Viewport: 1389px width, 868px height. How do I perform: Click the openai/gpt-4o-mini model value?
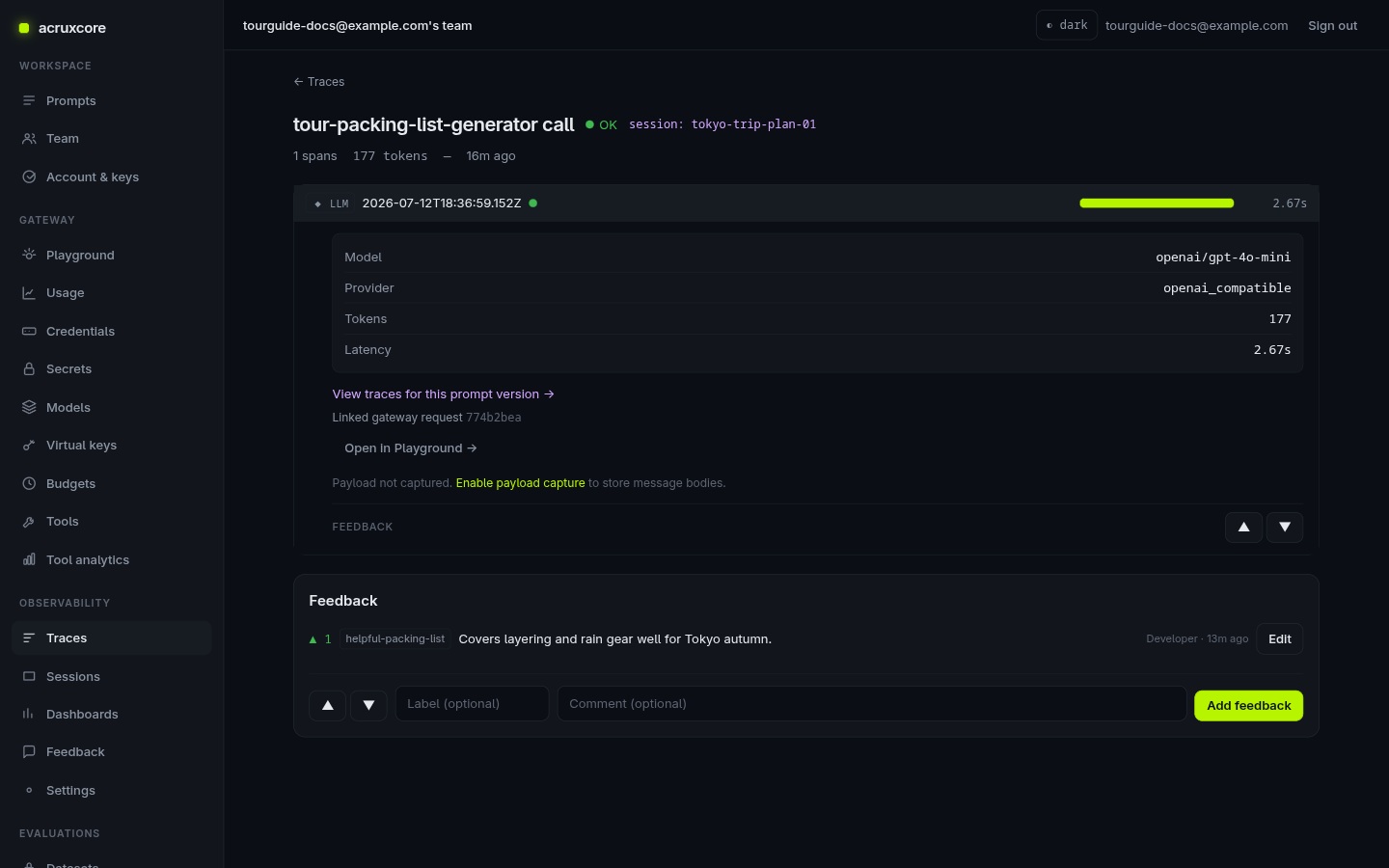(x=1223, y=258)
